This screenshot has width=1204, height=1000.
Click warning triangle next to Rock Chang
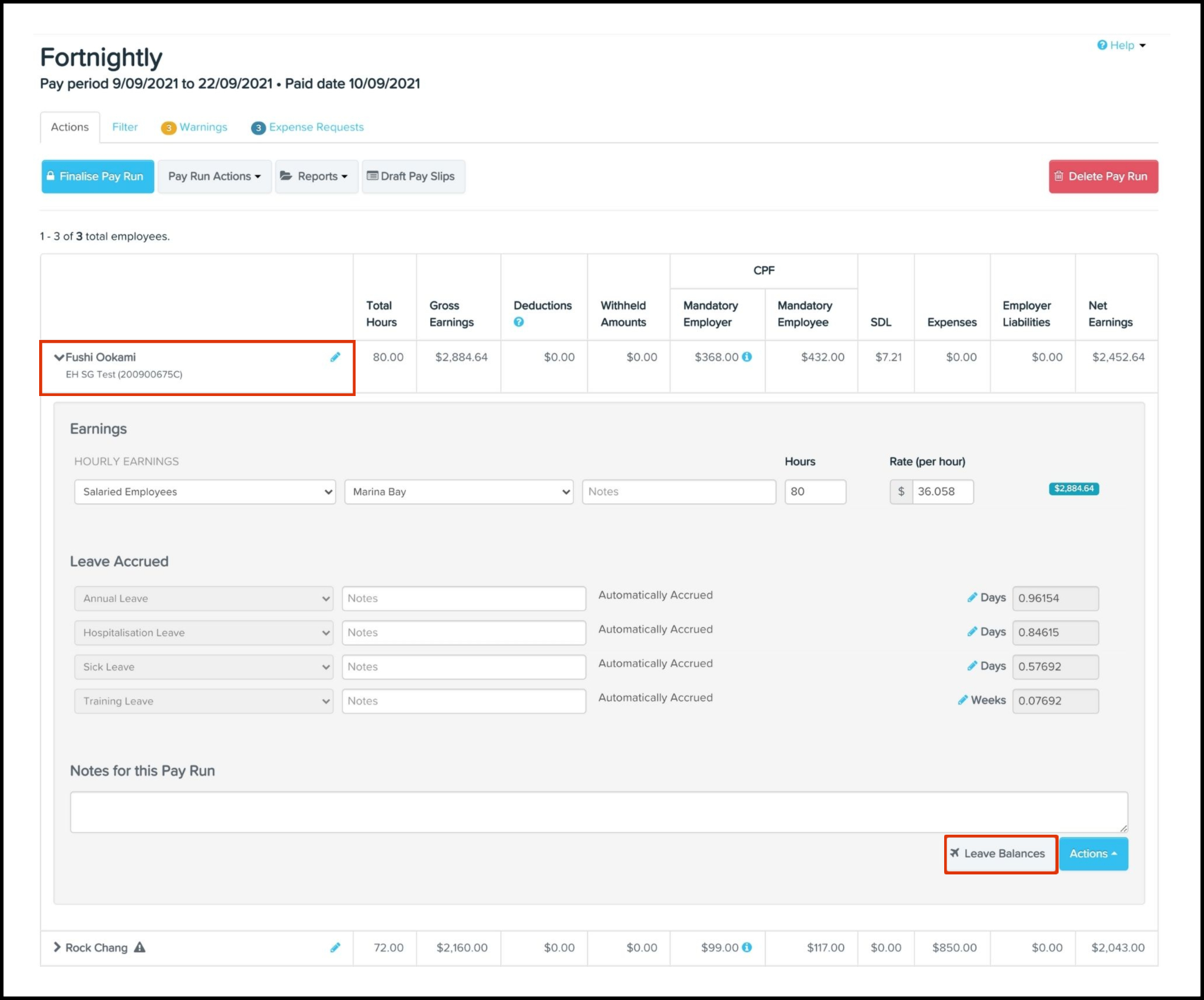pos(140,947)
